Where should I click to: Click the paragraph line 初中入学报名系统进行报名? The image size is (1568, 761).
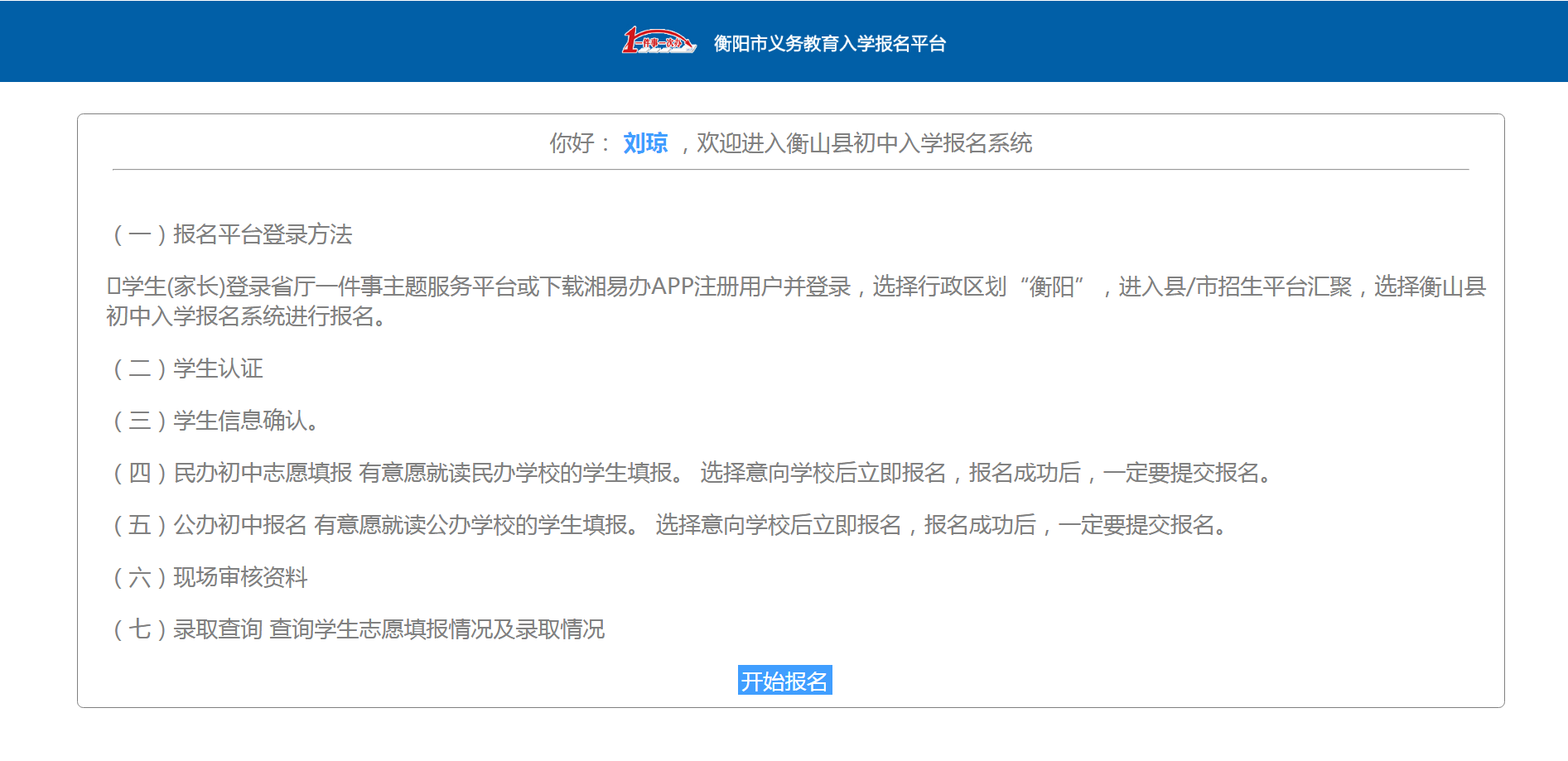(x=246, y=316)
